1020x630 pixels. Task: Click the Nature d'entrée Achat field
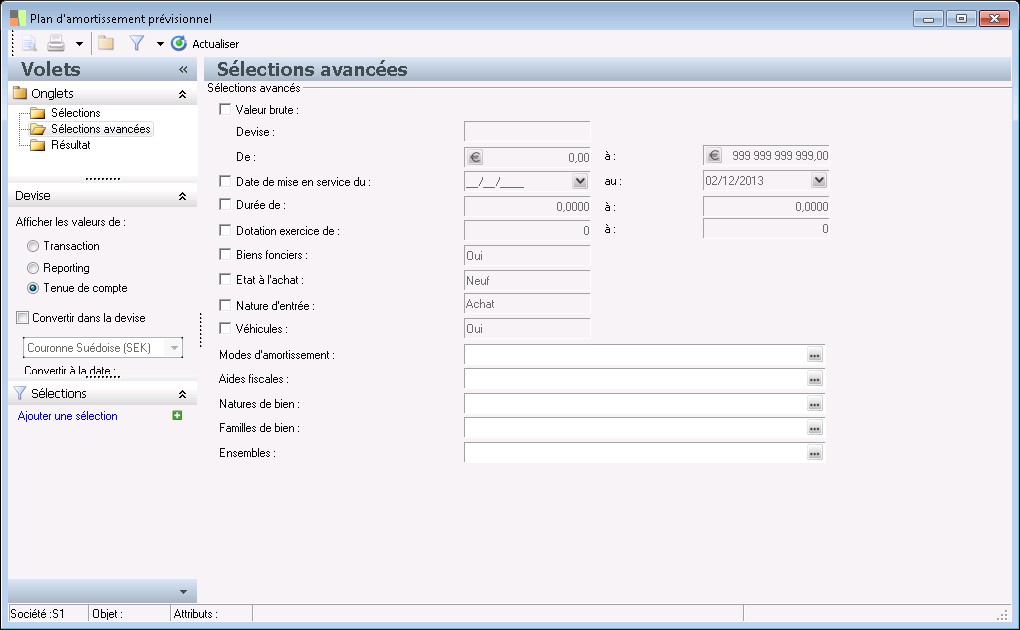click(527, 304)
